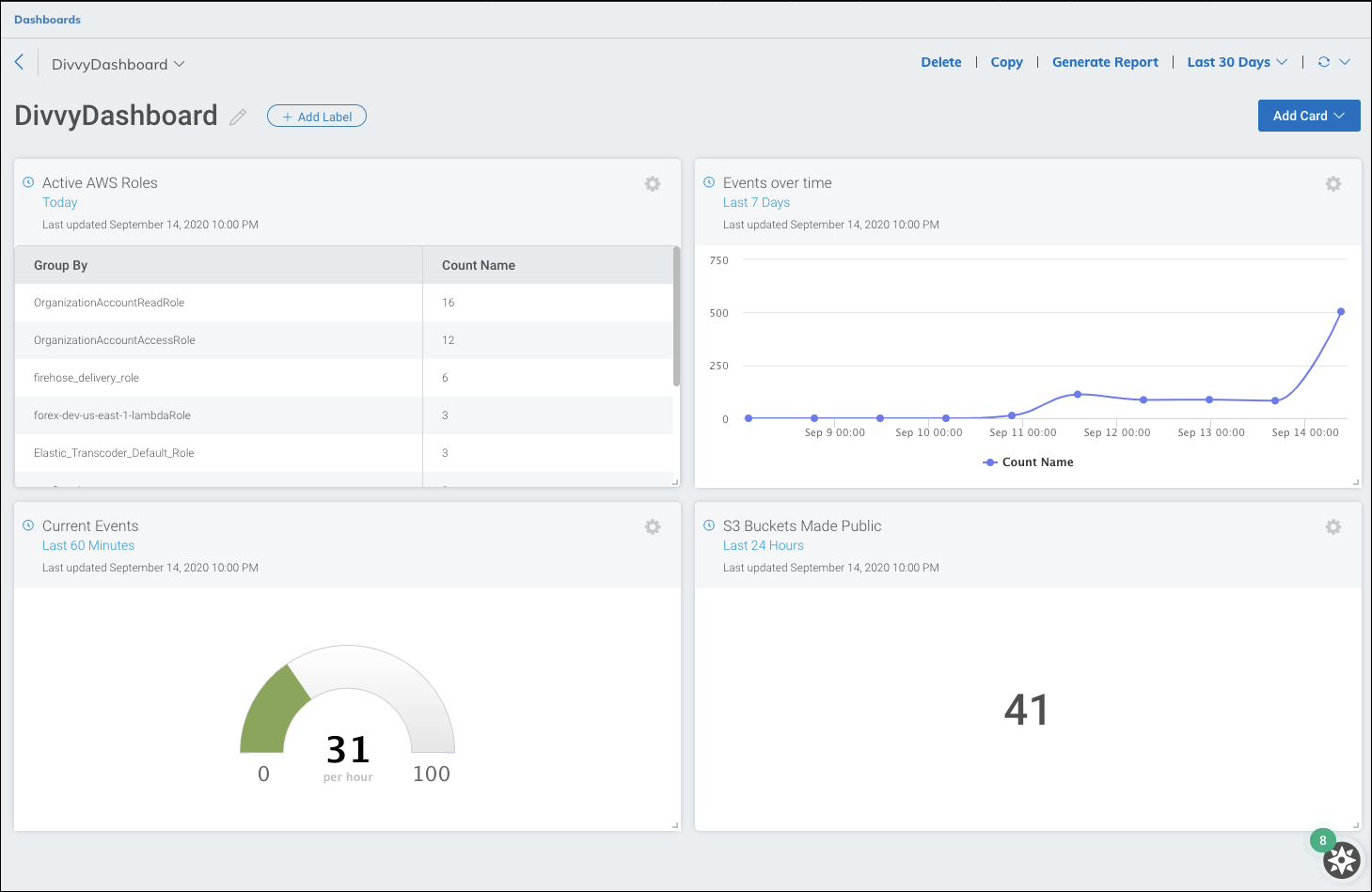Click the Dashboards breadcrumb link
Image resolution: width=1372 pixels, height=892 pixels.
[47, 20]
